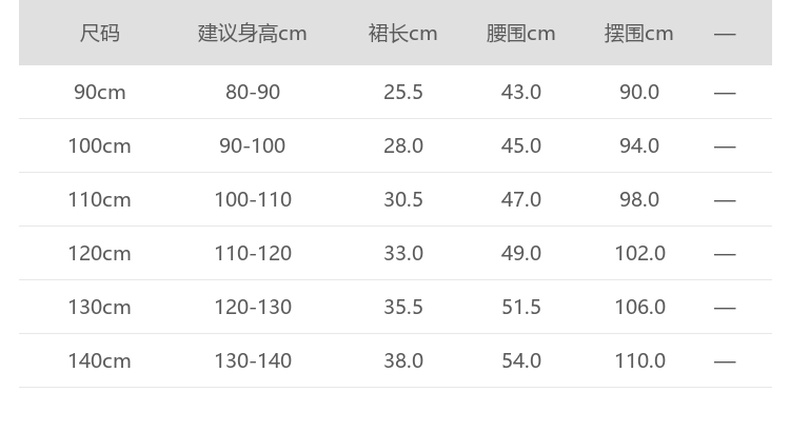Viewport: 790px width, 431px height.
Task: Select the 25.5 skirt length value
Action: click(x=403, y=92)
